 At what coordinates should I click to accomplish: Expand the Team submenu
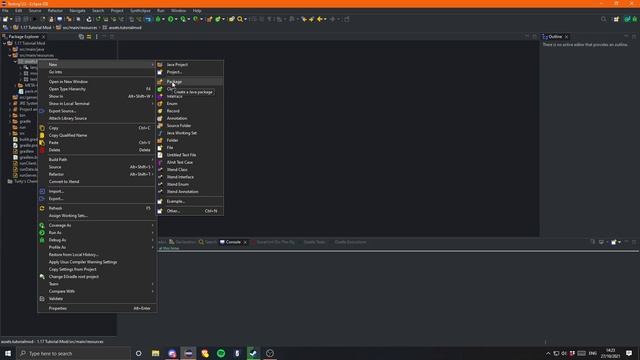click(x=153, y=284)
